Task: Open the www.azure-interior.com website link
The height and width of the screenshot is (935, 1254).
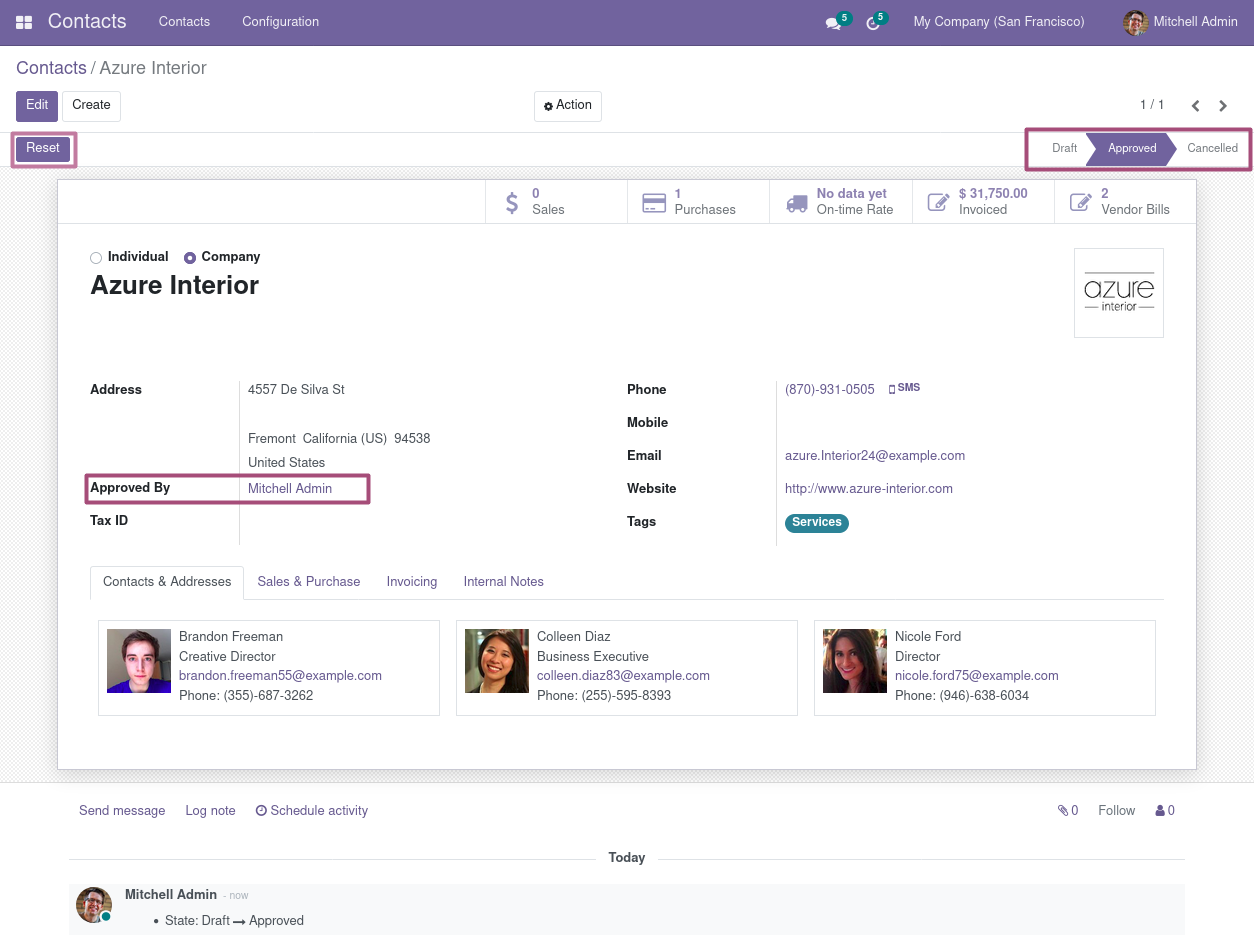Action: pos(869,489)
